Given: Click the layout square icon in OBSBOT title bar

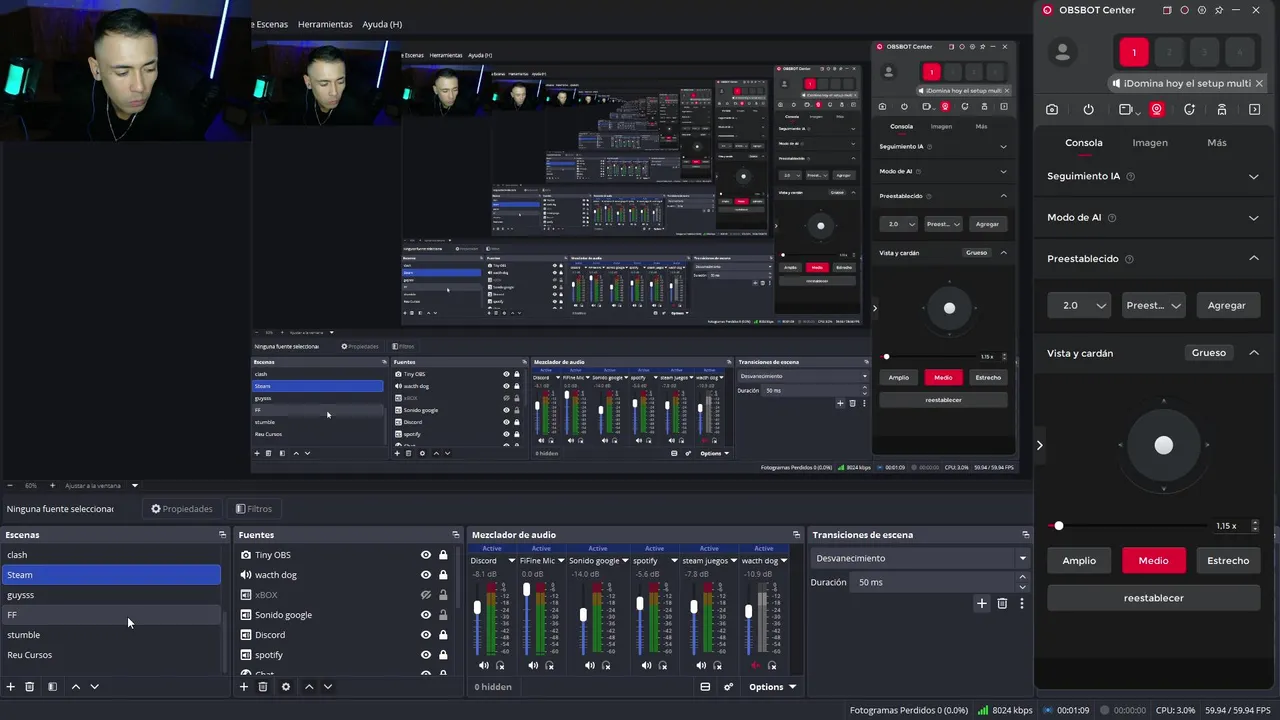Looking at the screenshot, I should 1167,10.
